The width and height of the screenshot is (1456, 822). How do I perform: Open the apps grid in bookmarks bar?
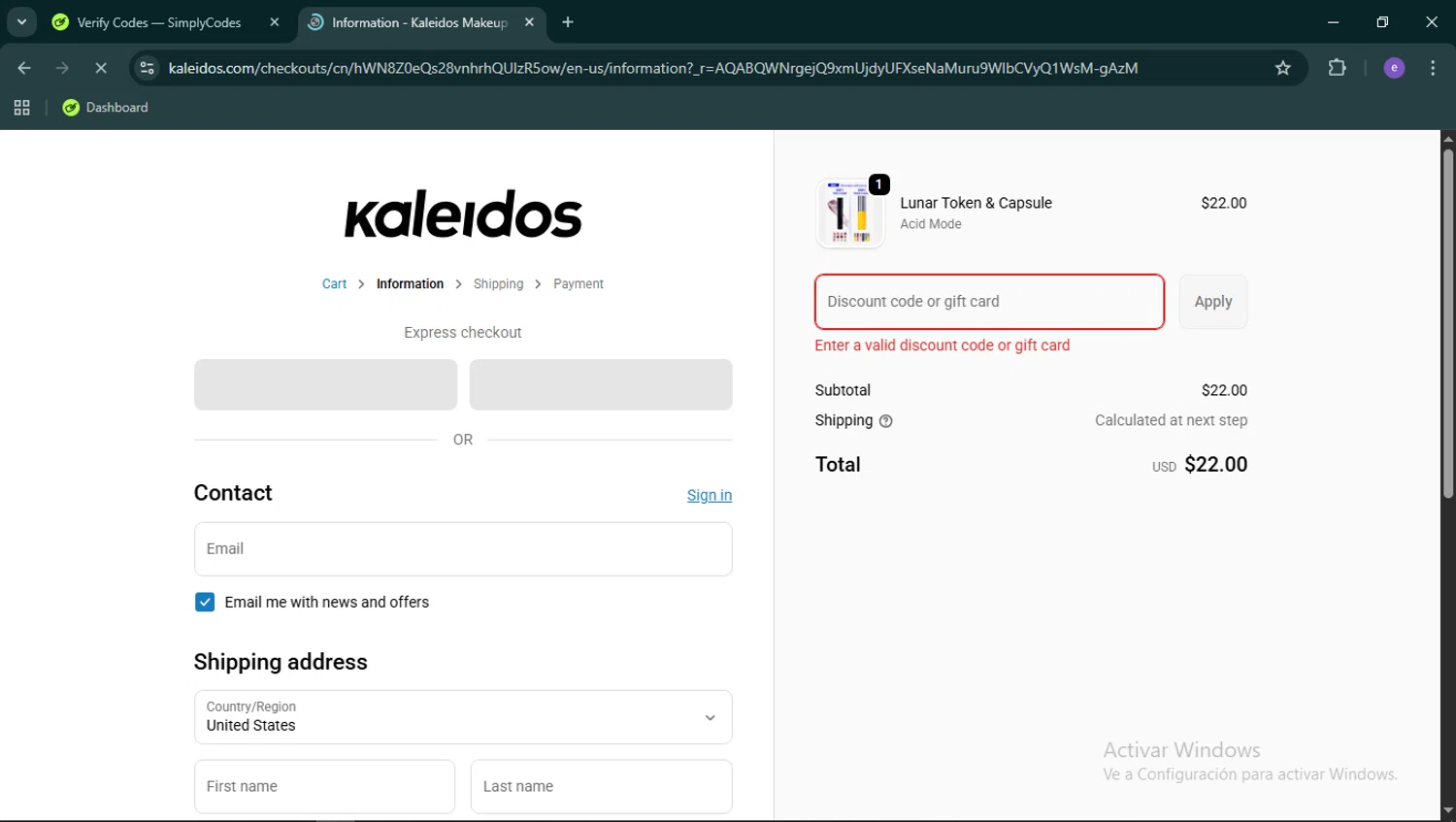(x=21, y=108)
